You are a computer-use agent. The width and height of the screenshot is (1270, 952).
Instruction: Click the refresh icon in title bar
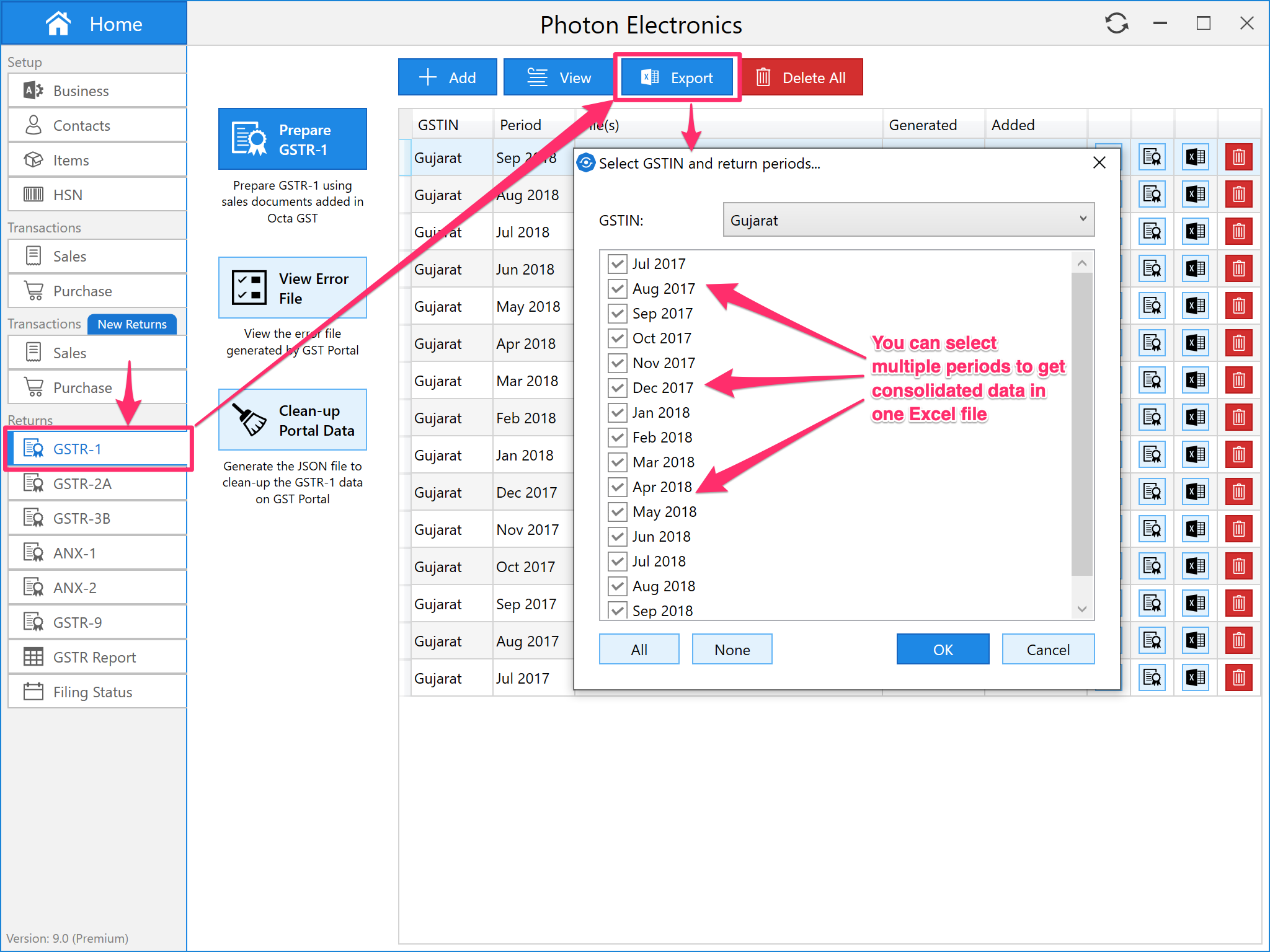coord(1116,24)
